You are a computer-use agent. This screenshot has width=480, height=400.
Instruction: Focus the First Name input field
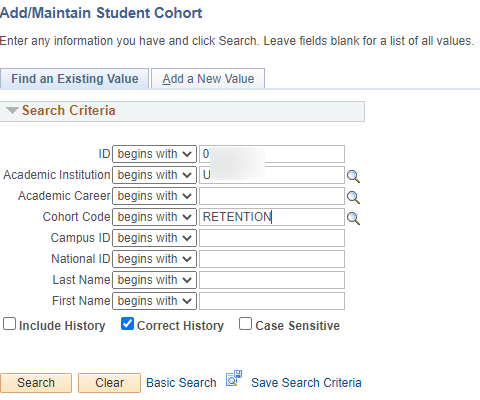click(272, 301)
